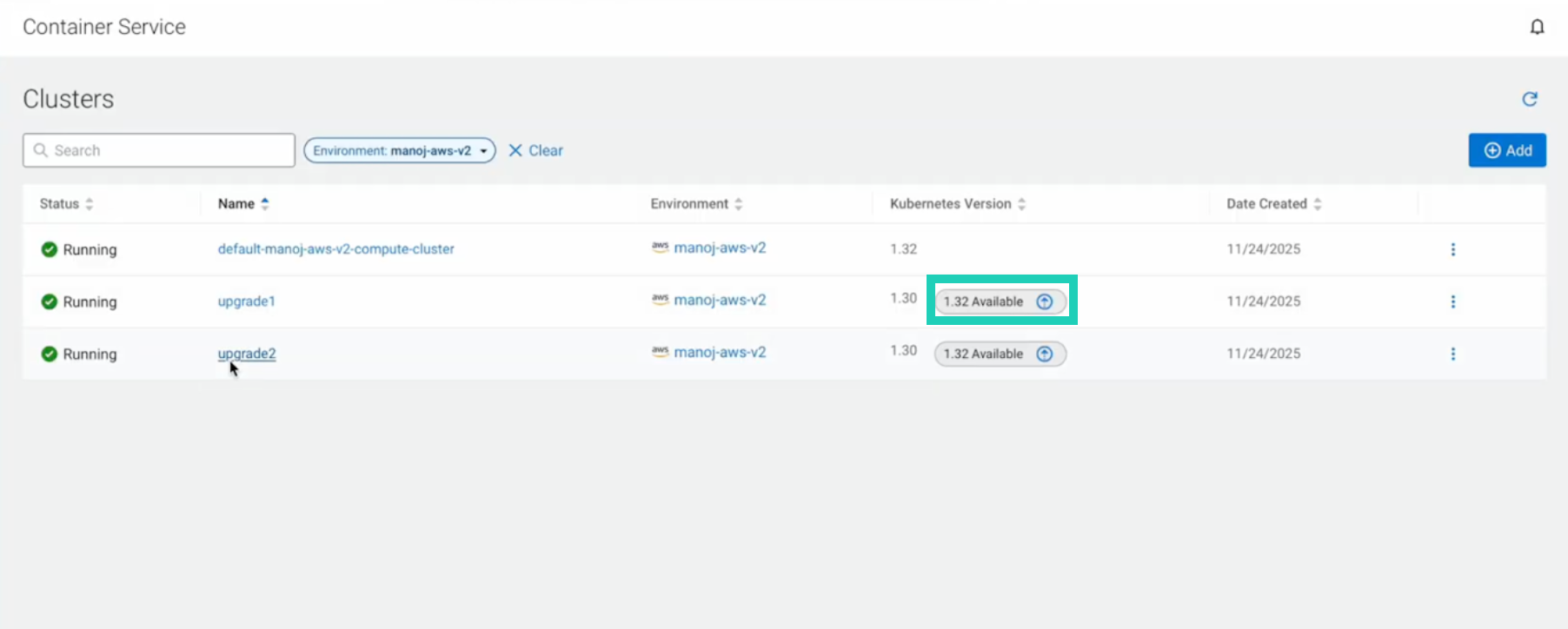
Task: Open three-dot menu for upgrade1 row
Action: 1452,301
